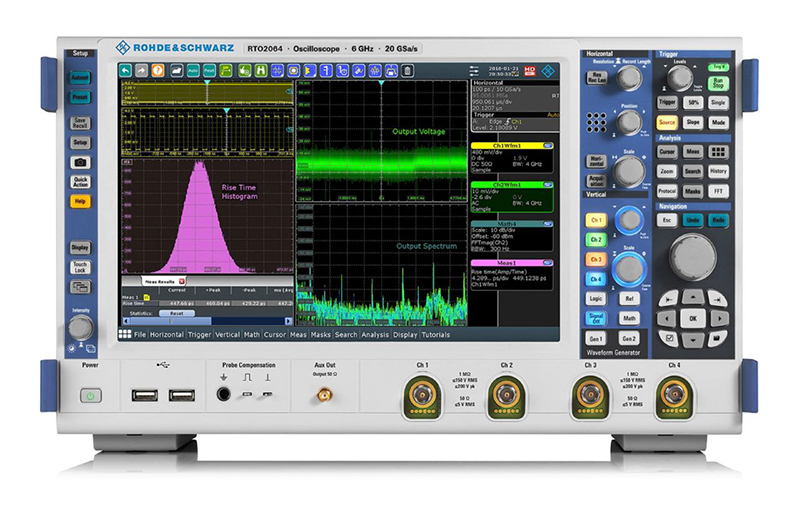Tap the Display button on left panel
Screen dimensions: 800x519
pos(80,248)
